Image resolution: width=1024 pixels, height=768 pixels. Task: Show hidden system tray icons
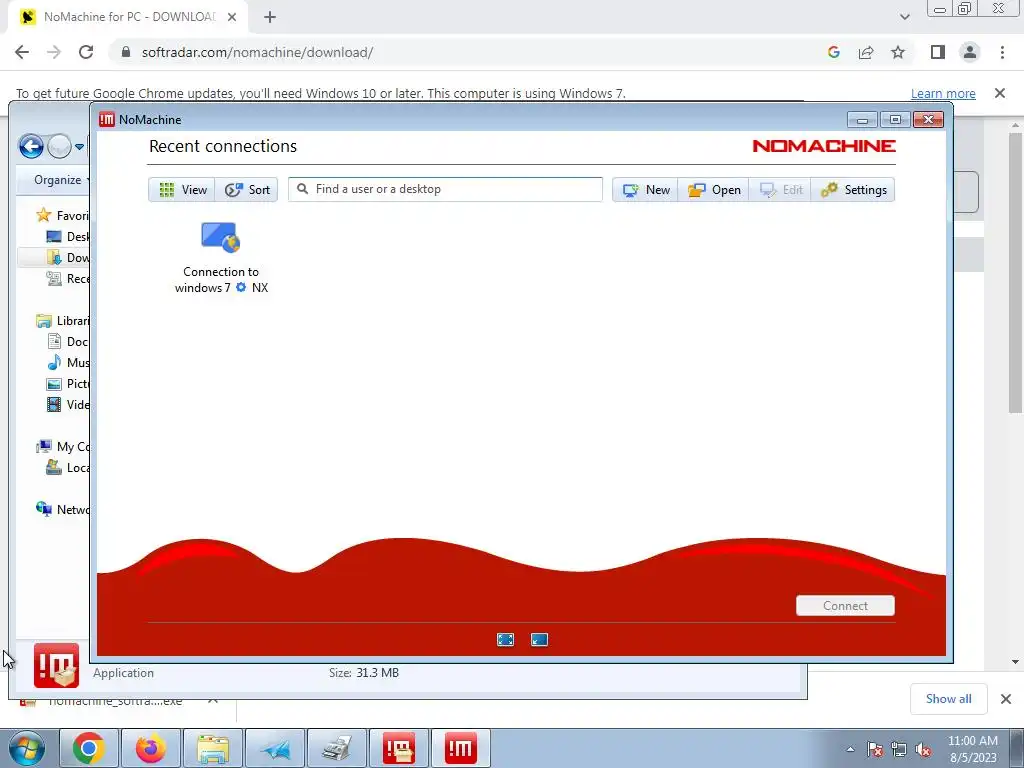pyautogui.click(x=850, y=749)
